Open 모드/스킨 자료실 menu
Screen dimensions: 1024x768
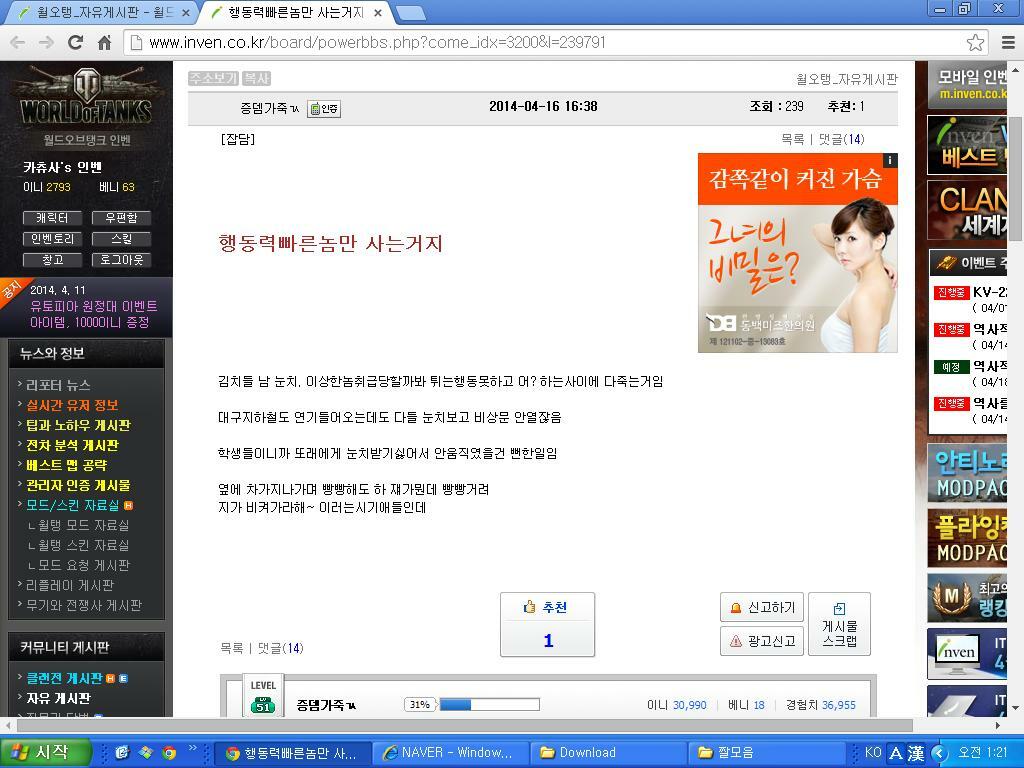click(72, 505)
